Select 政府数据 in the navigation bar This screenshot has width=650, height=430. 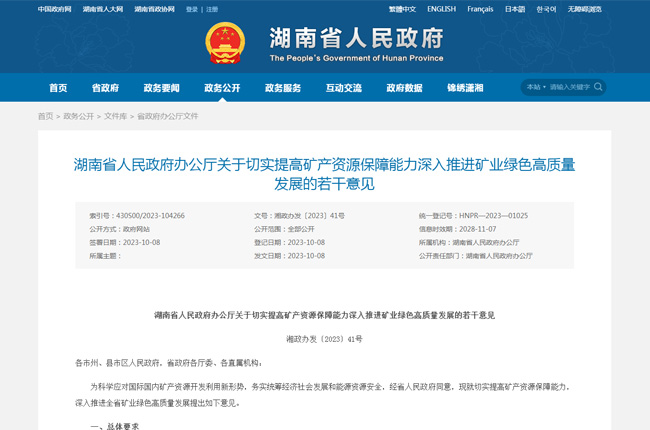[404, 88]
